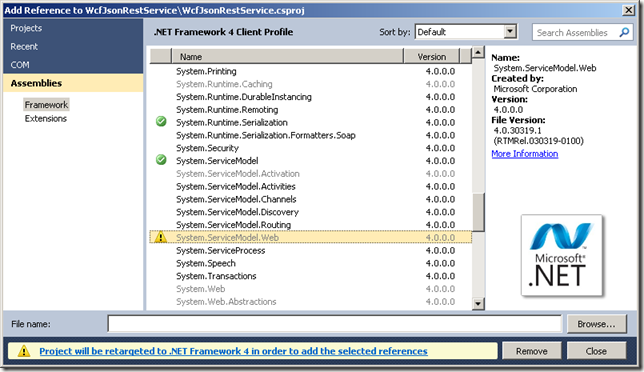Select the Framework subcategory
Image resolution: width=644 pixels, height=372 pixels.
[46, 105]
